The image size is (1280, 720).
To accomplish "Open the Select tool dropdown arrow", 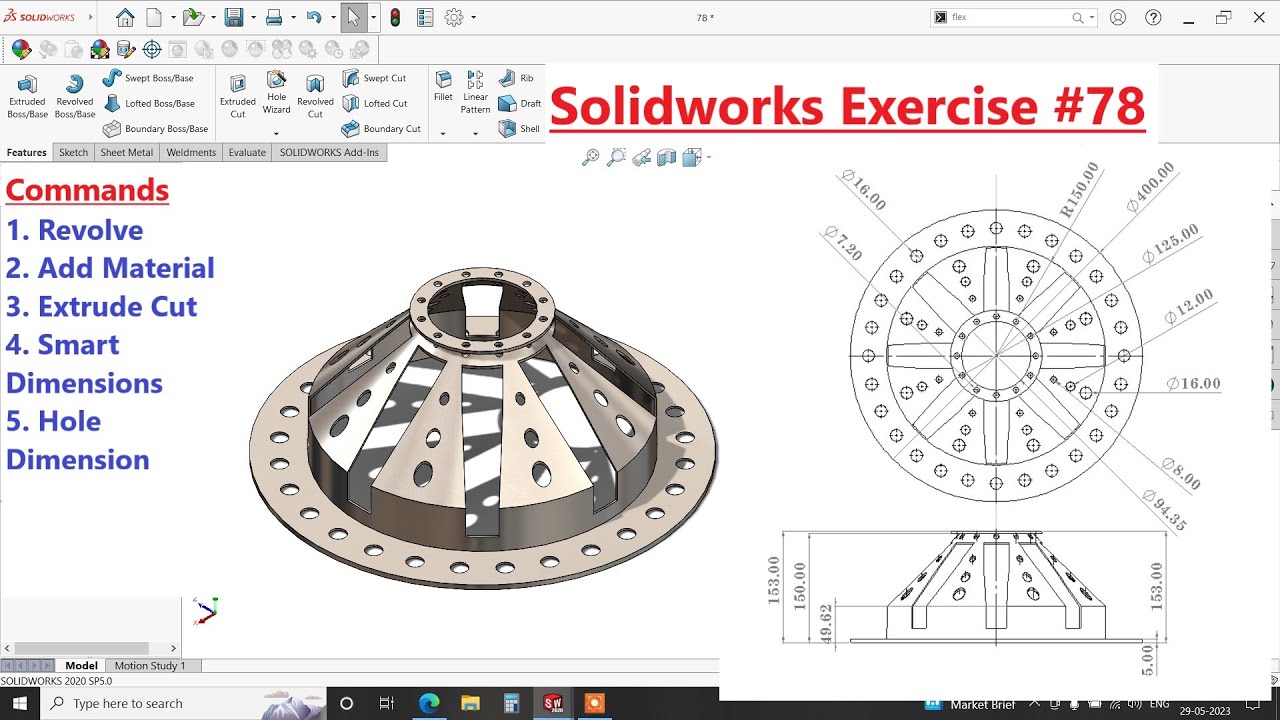I will click(373, 18).
